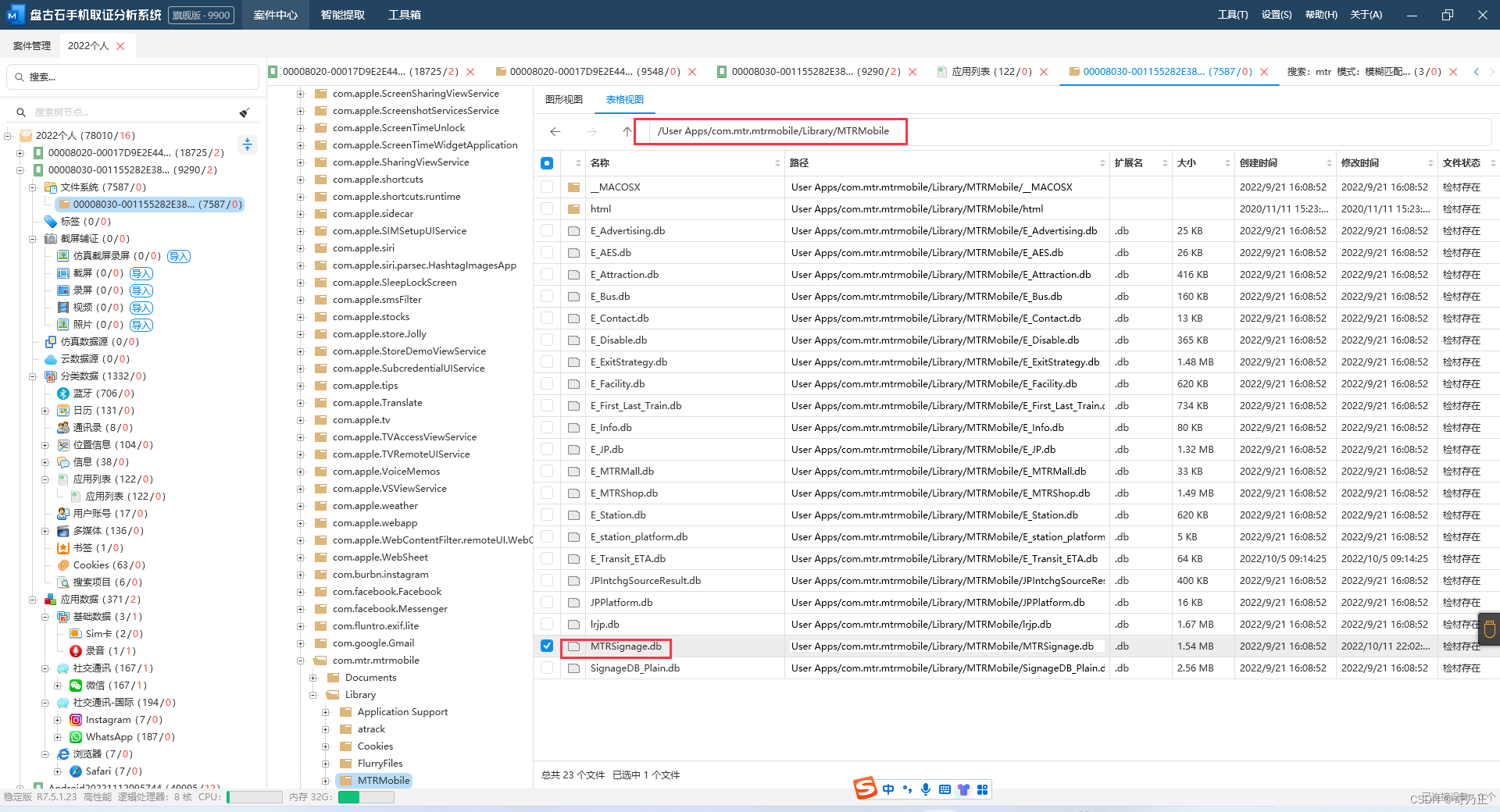Click the up-directory arrow icon
The width and height of the screenshot is (1500, 812).
627,131
